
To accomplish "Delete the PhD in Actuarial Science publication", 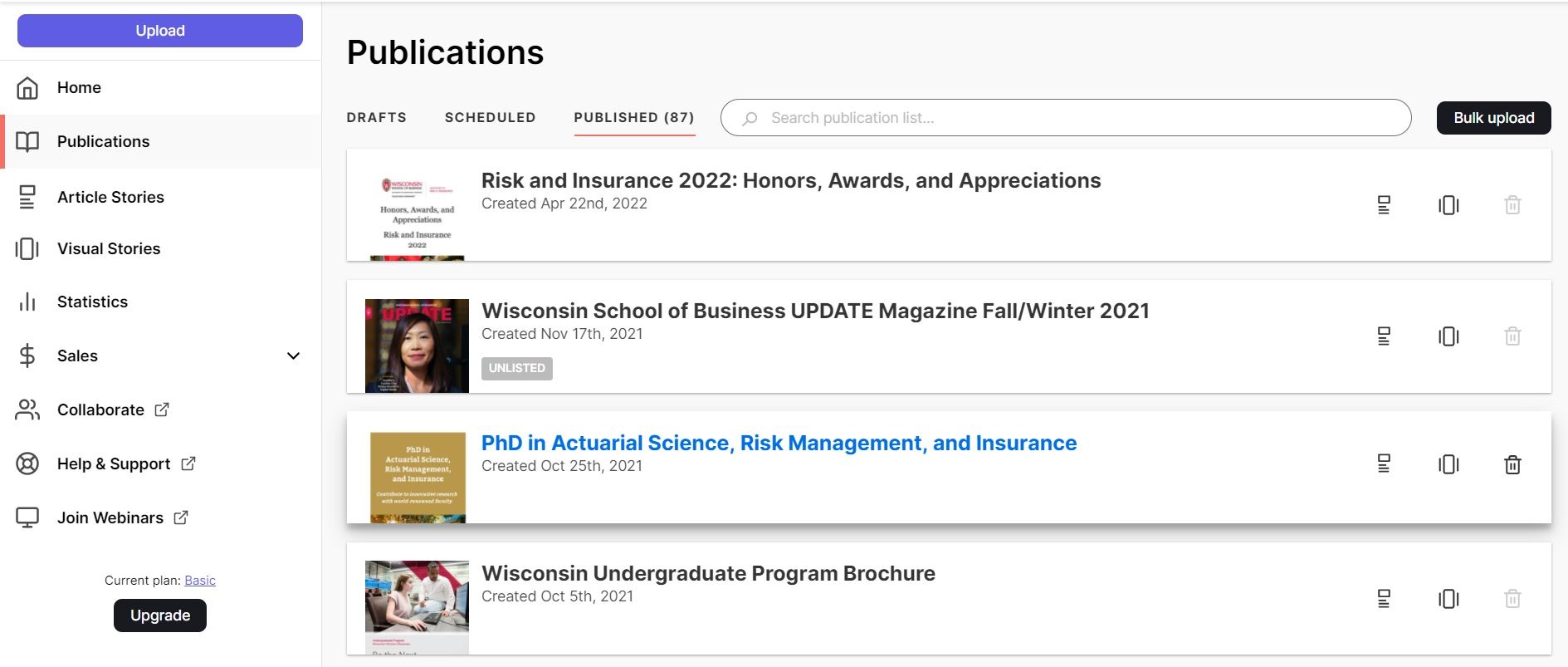I will coord(1512,464).
